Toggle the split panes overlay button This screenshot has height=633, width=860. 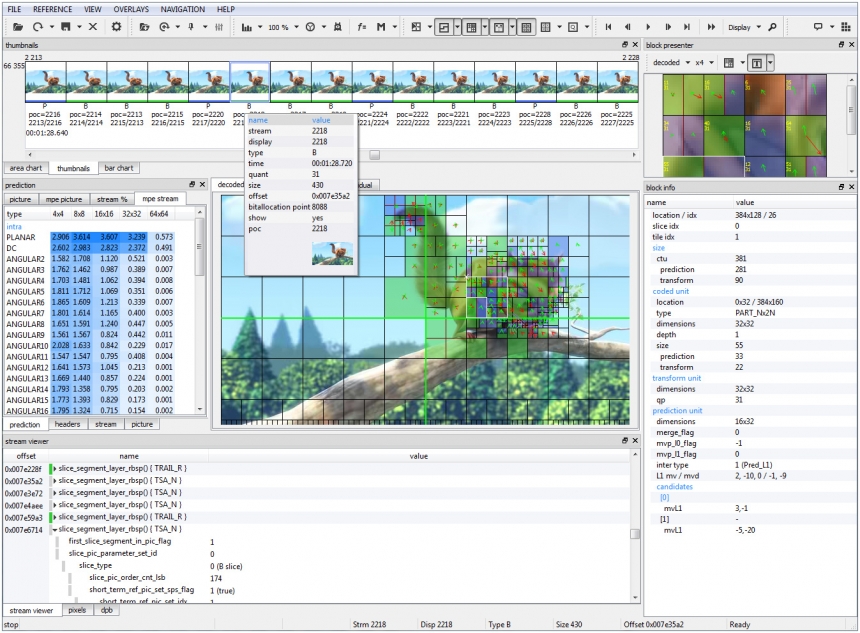point(545,27)
